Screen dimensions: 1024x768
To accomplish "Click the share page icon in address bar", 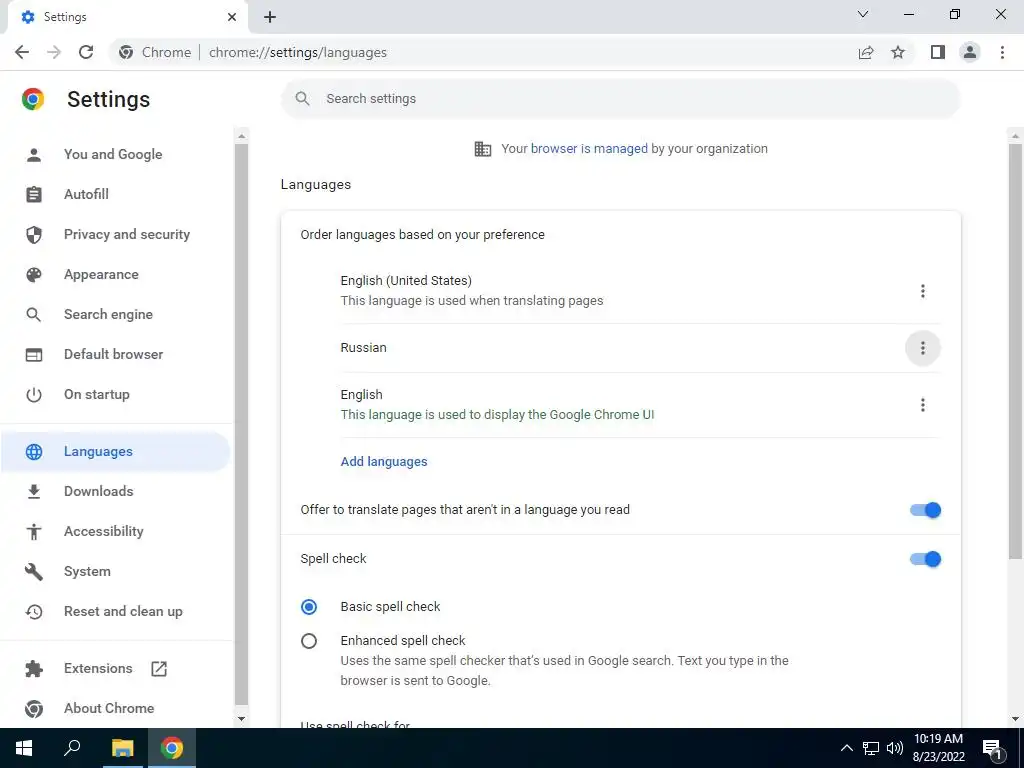I will coord(866,52).
